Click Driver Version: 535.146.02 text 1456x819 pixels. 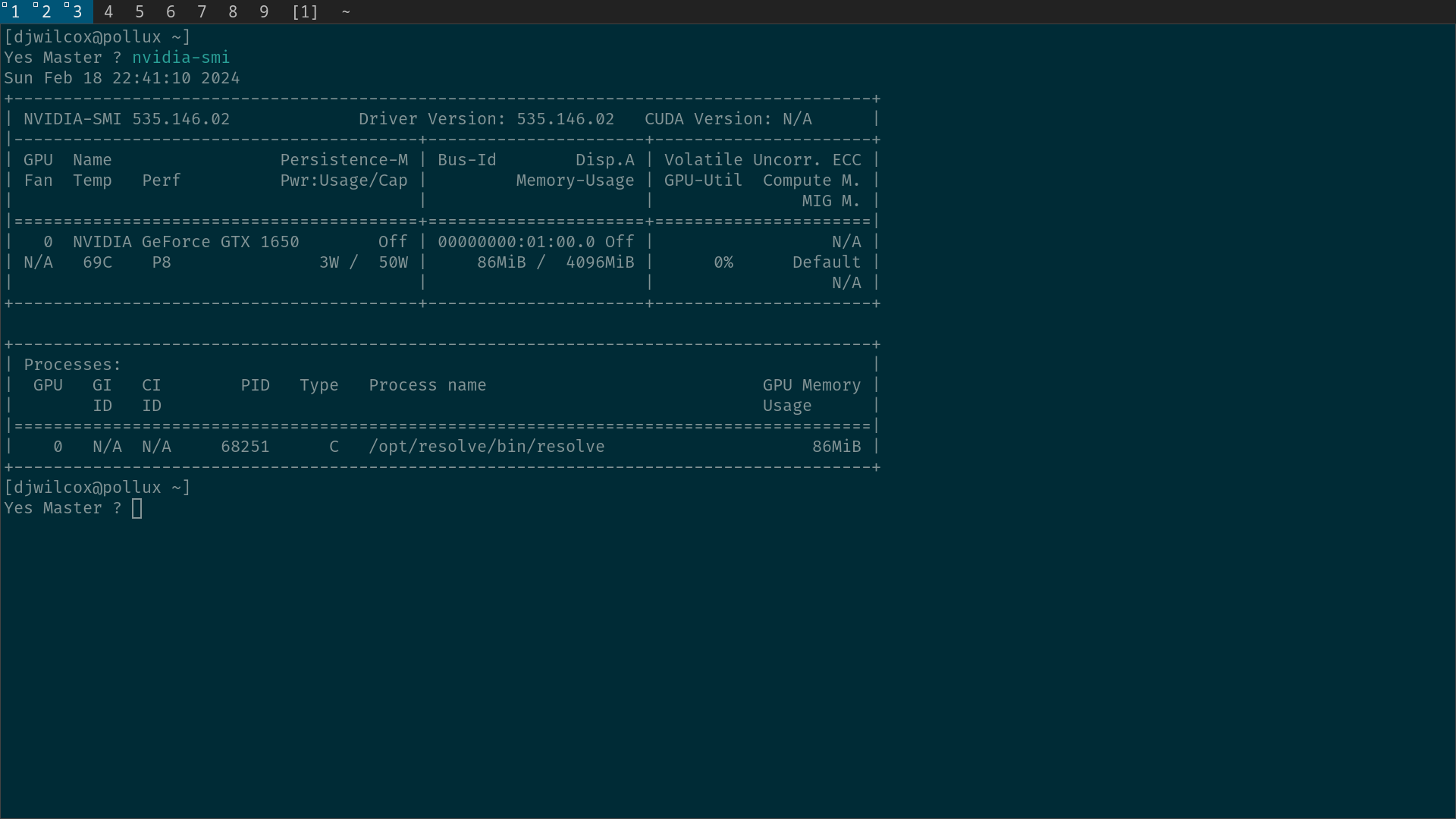pyautogui.click(x=486, y=119)
